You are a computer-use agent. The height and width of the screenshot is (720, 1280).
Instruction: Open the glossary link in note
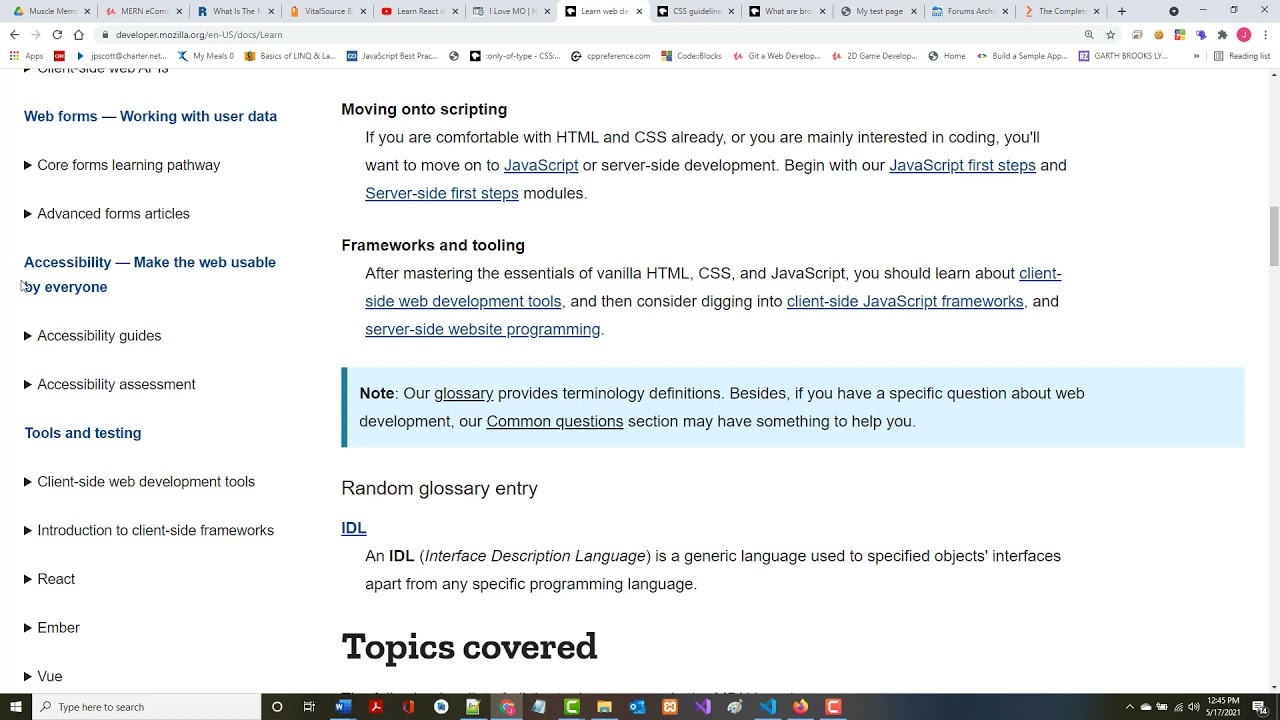point(464,393)
